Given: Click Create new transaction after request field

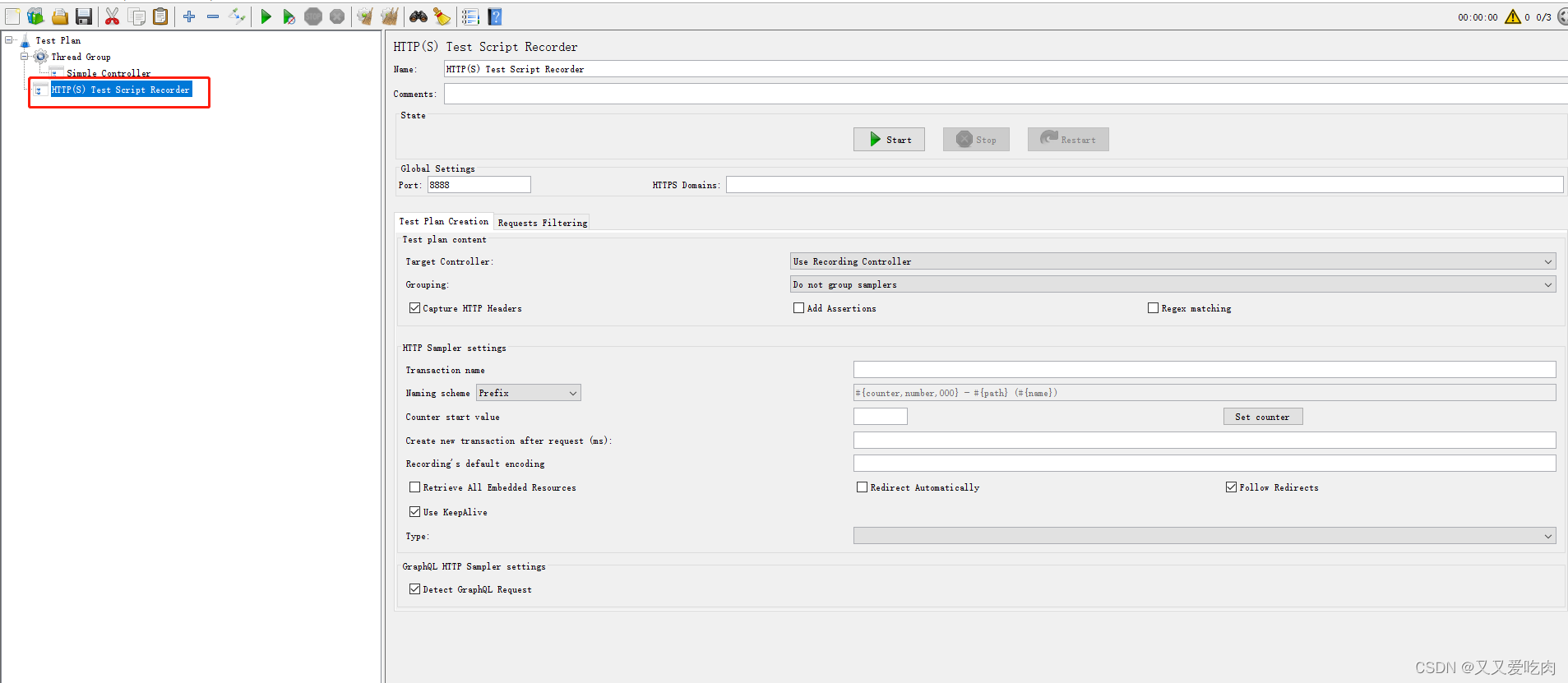Looking at the screenshot, I should point(1205,441).
